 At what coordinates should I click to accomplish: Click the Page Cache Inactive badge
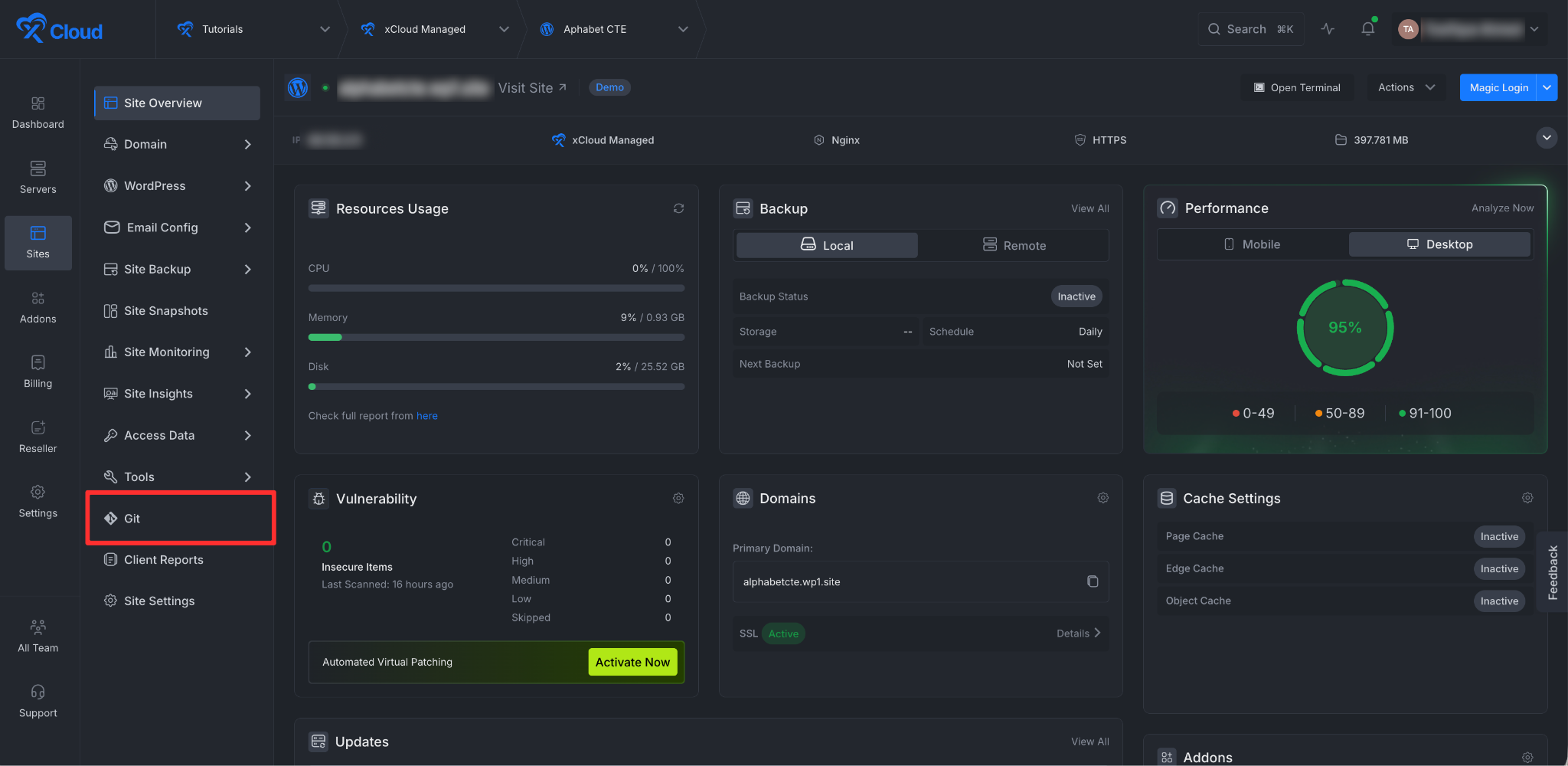1499,537
